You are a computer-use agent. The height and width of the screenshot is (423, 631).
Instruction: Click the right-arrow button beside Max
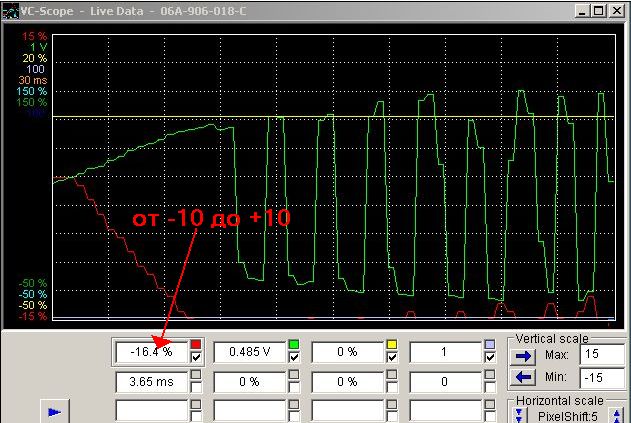[x=523, y=355]
